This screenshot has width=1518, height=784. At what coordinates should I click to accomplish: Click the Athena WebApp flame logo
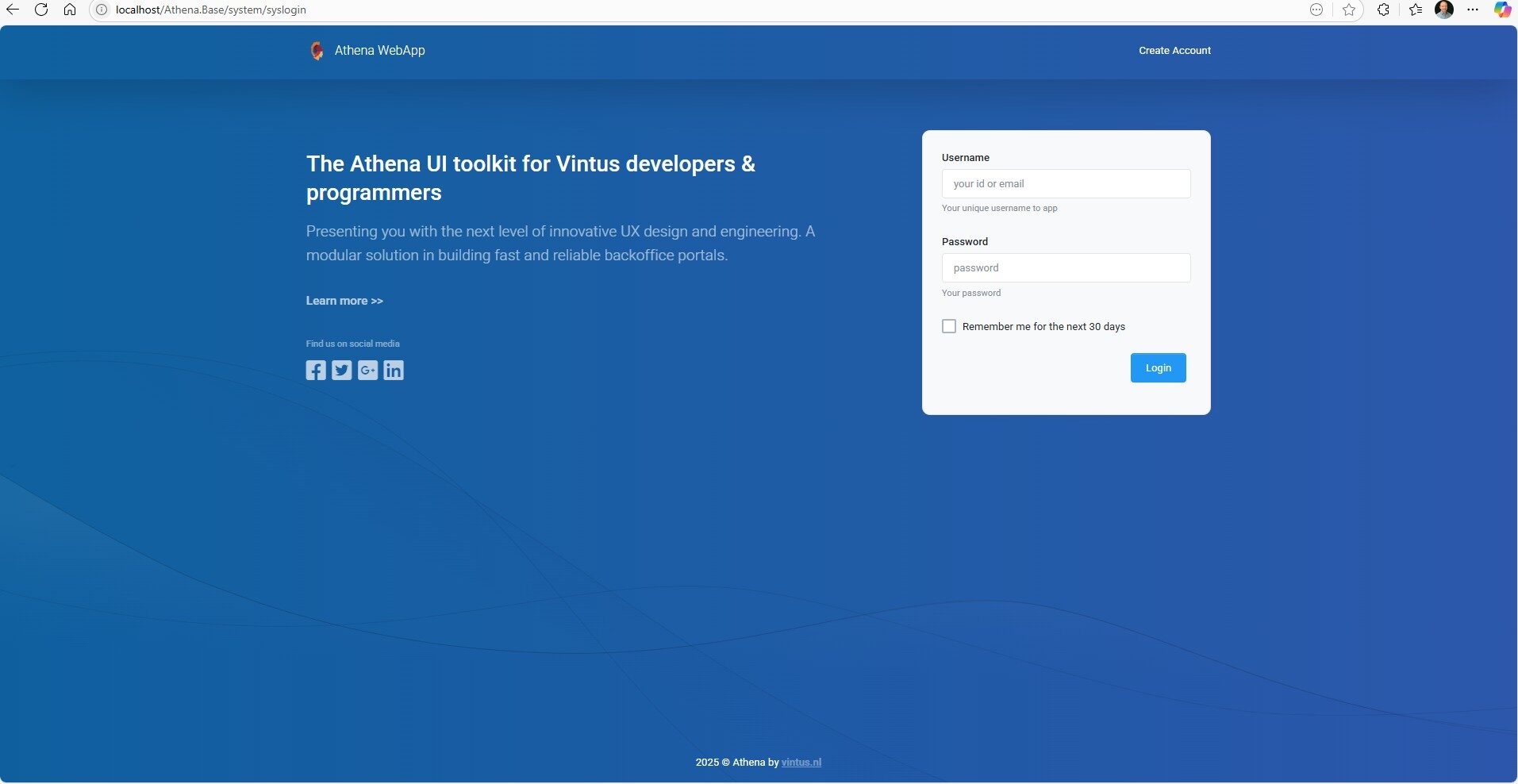[317, 50]
